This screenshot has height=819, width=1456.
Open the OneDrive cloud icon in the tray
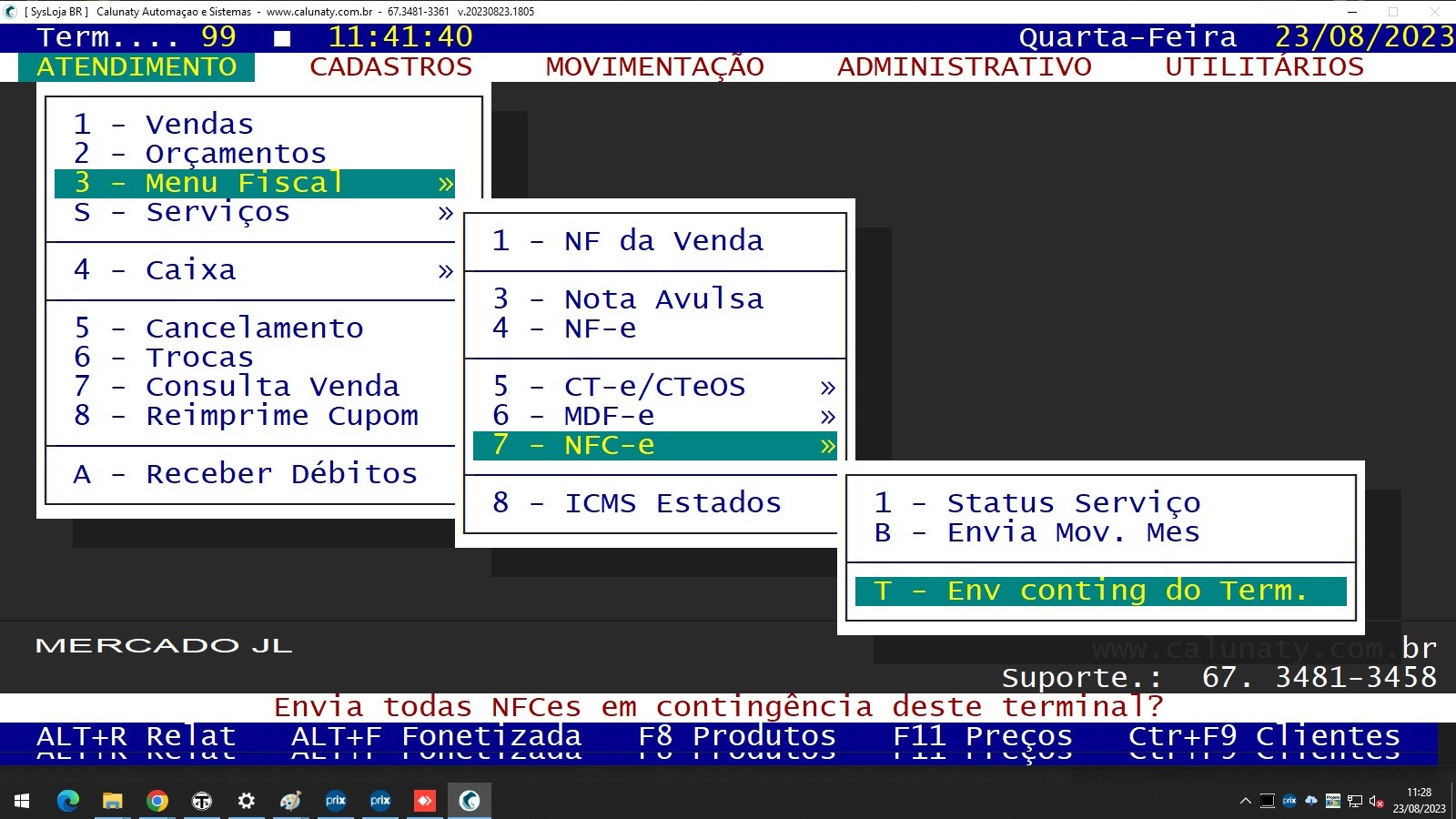[x=1310, y=801]
